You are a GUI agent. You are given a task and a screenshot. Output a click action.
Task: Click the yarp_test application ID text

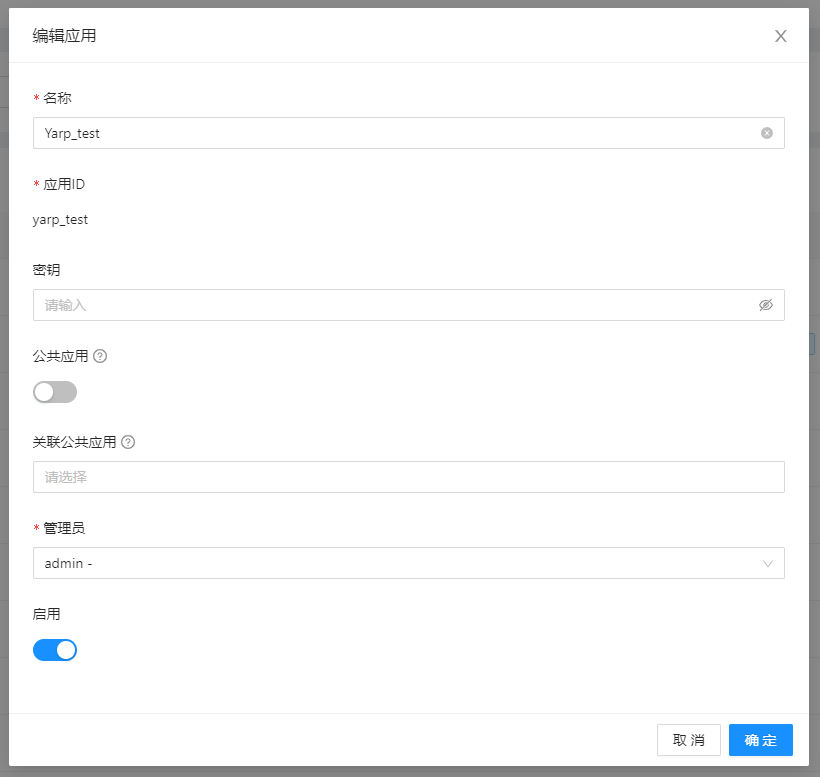[60, 219]
